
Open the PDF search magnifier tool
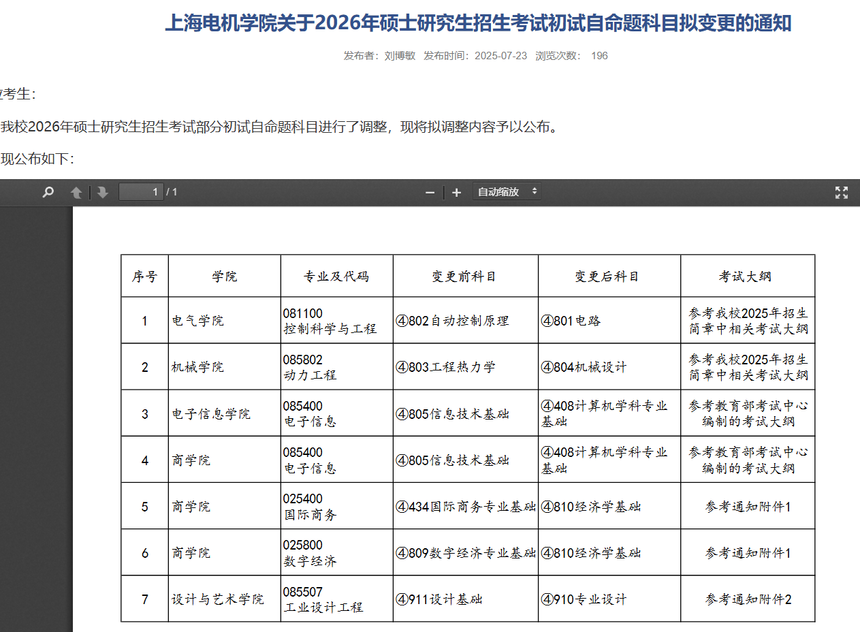pos(47,192)
